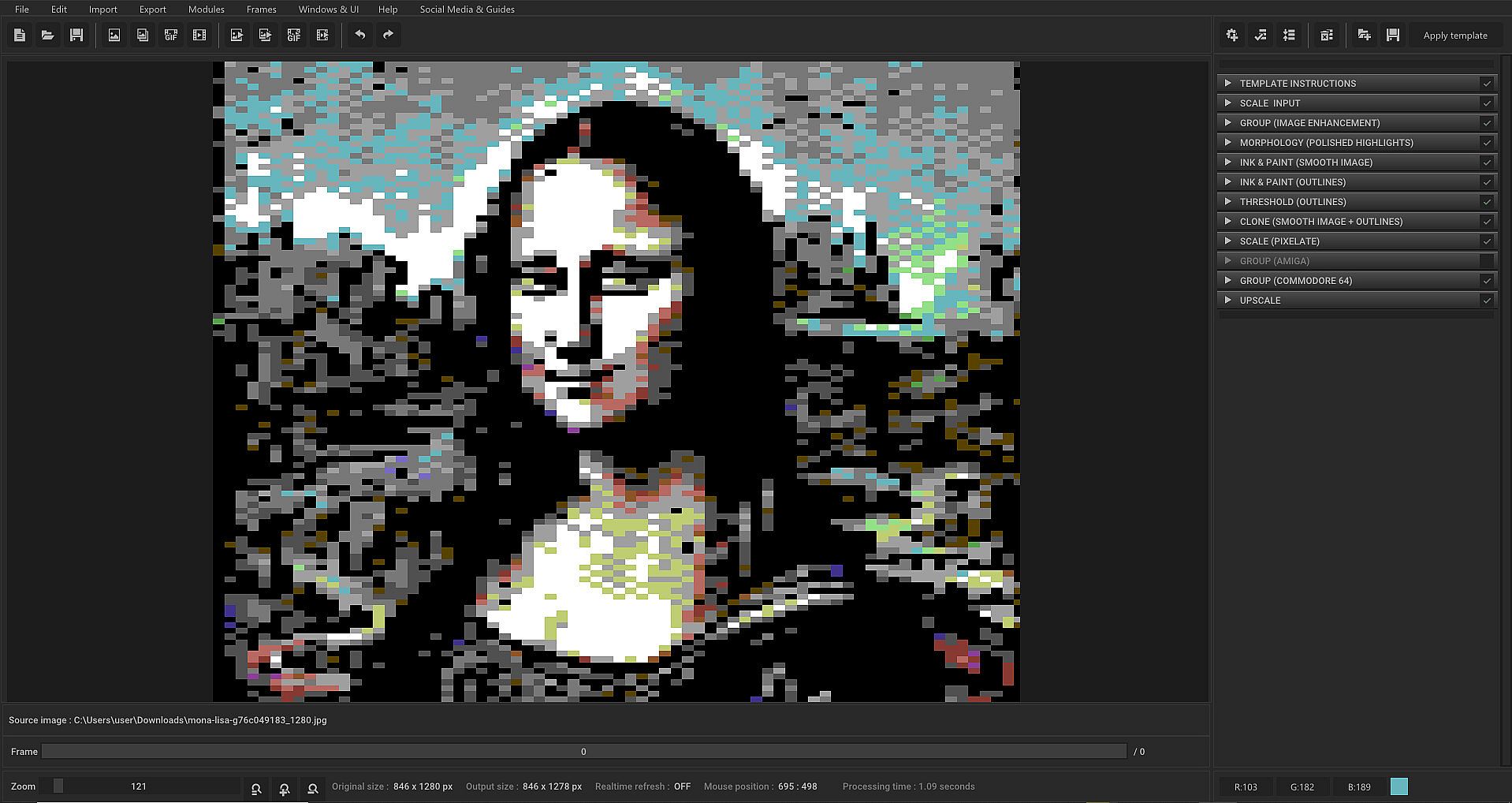
Task: Expand the GROUP (AMIGA) section
Action: click(x=1227, y=261)
